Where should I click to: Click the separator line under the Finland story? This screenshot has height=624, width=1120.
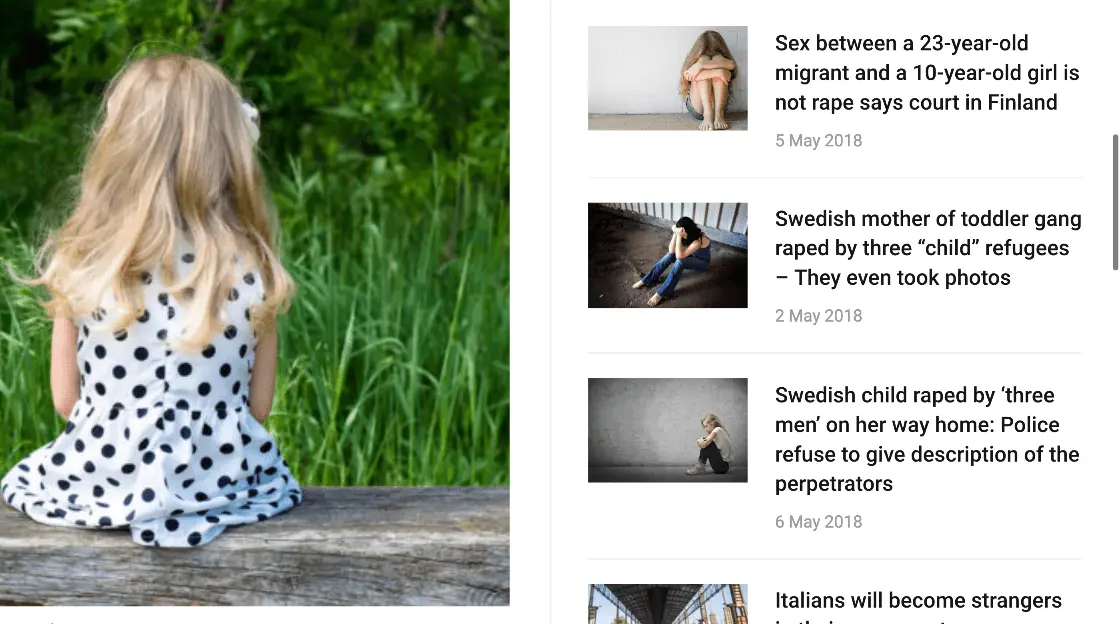pos(835,178)
